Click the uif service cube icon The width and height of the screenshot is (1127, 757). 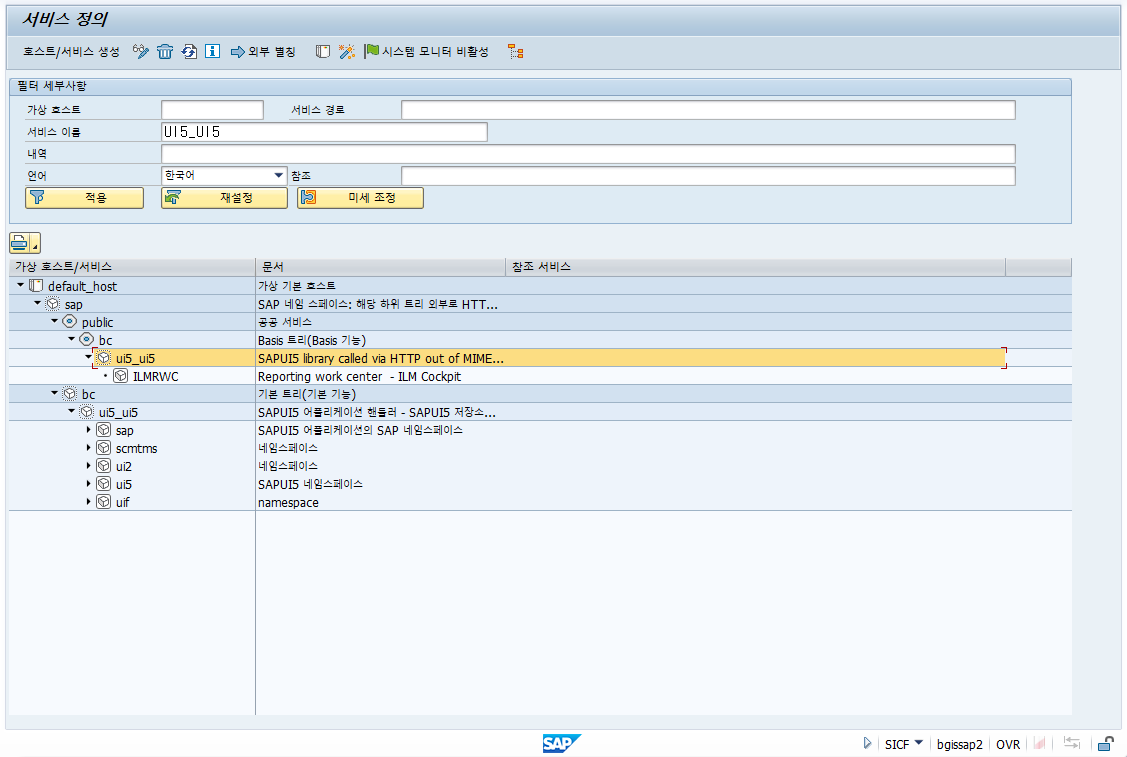coord(104,502)
